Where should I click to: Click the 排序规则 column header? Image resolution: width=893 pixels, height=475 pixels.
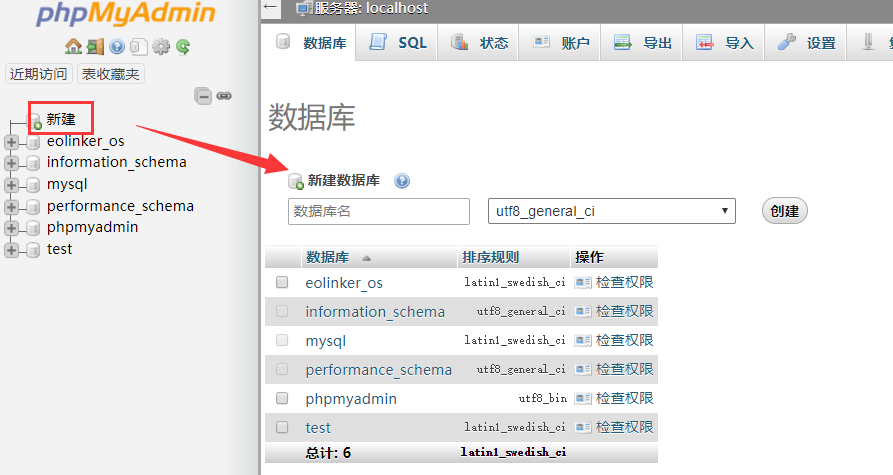490,257
